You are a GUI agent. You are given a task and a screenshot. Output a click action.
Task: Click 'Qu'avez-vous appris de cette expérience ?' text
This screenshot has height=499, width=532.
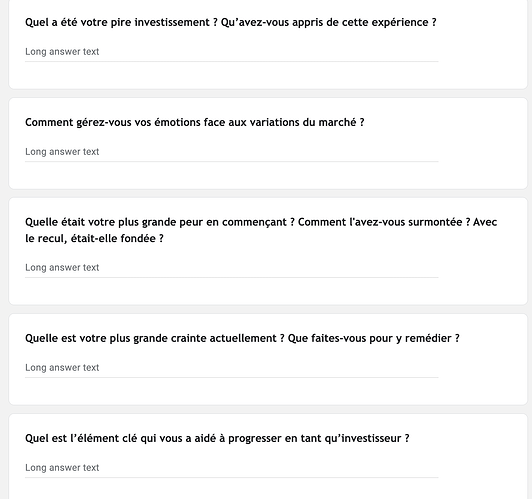pos(328,22)
